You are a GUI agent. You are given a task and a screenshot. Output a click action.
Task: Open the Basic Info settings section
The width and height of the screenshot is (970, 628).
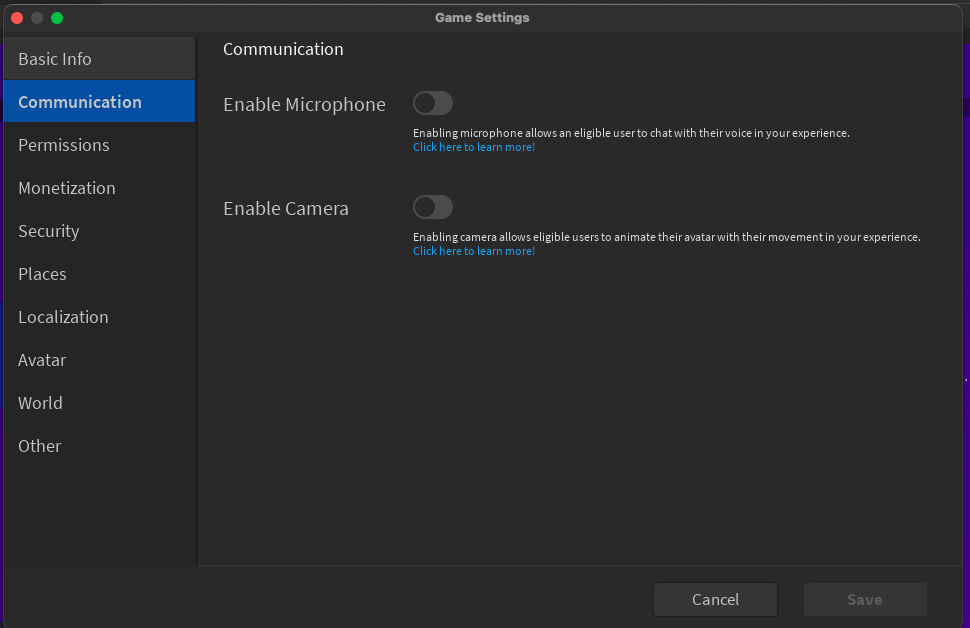tap(55, 58)
